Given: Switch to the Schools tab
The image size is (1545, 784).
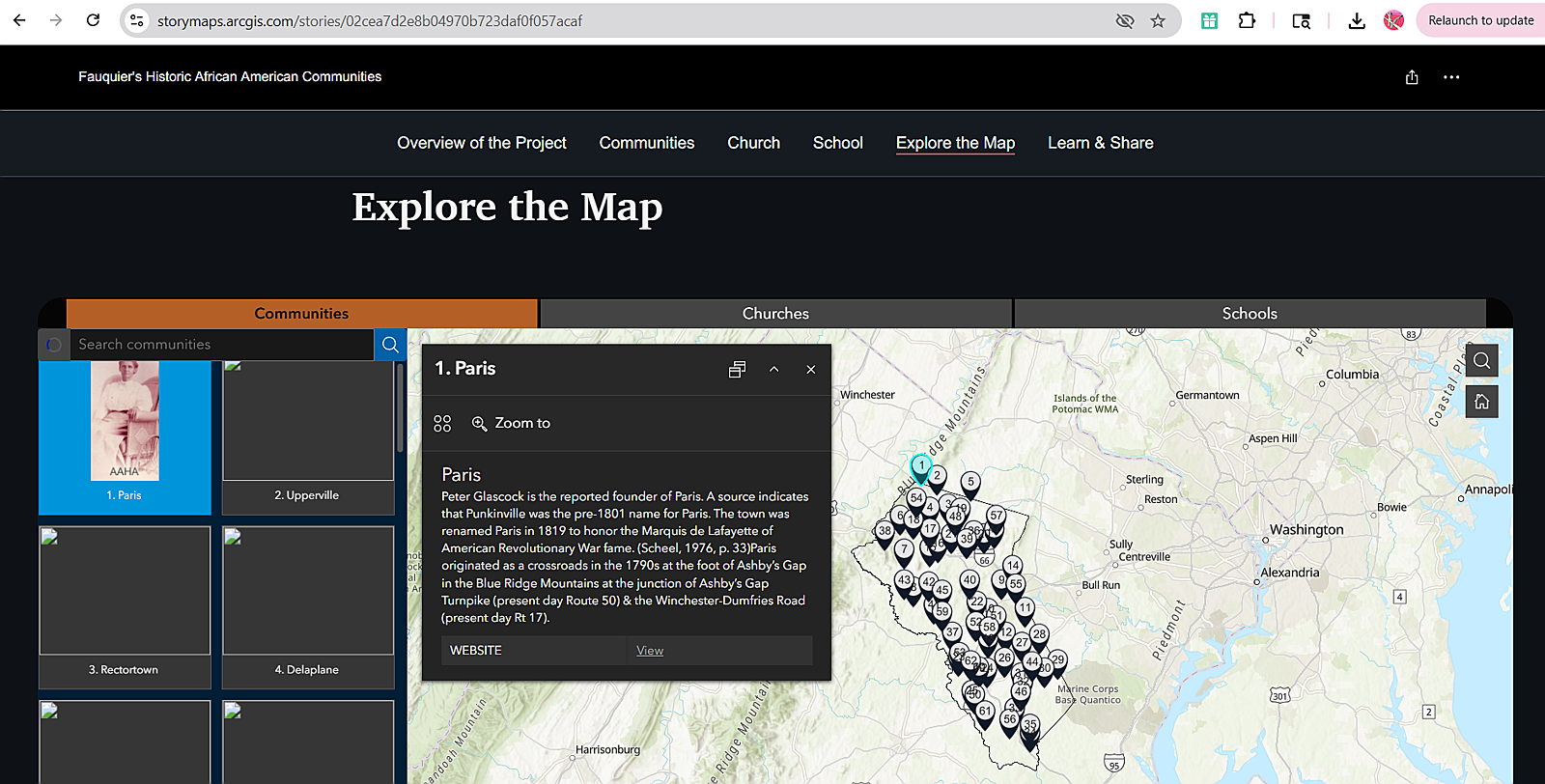Looking at the screenshot, I should pos(1249,314).
